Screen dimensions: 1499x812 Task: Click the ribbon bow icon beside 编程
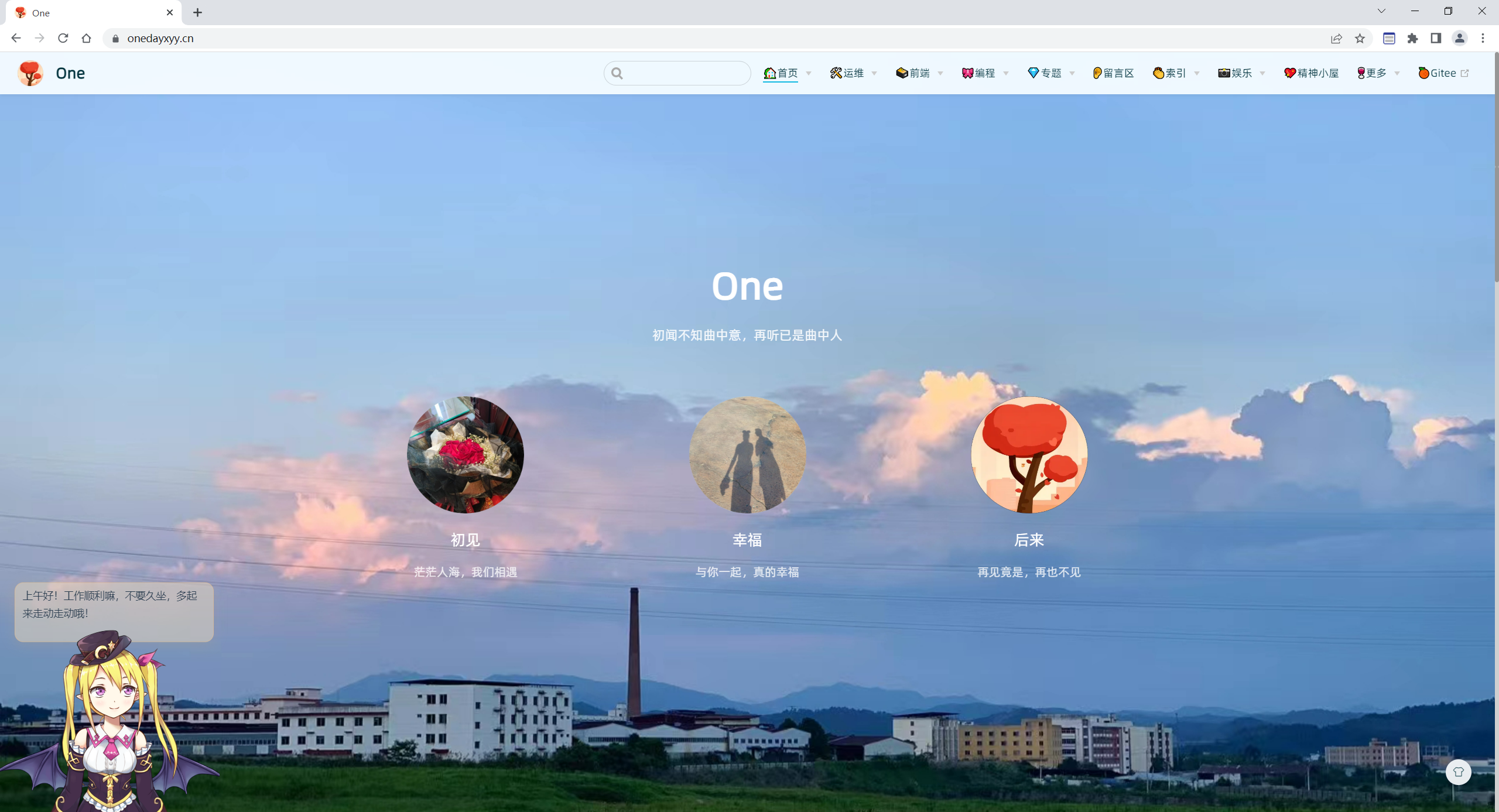coord(967,73)
